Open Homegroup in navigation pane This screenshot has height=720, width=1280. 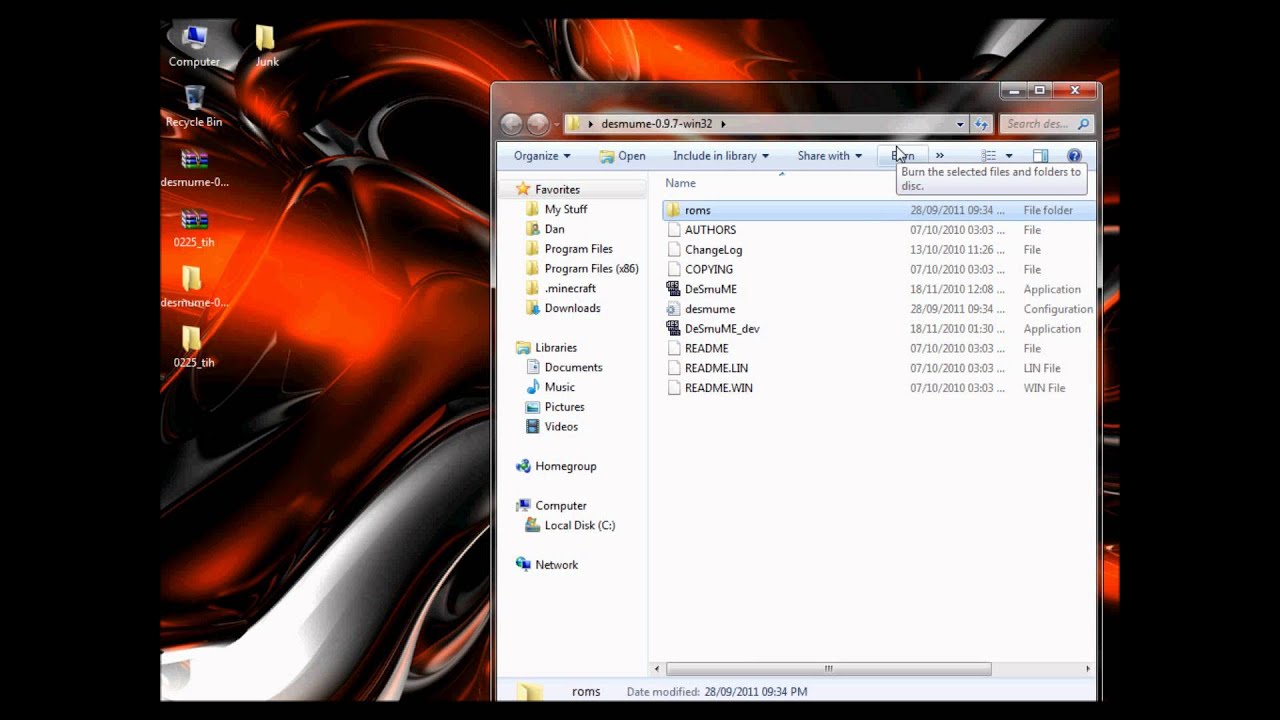tap(565, 466)
